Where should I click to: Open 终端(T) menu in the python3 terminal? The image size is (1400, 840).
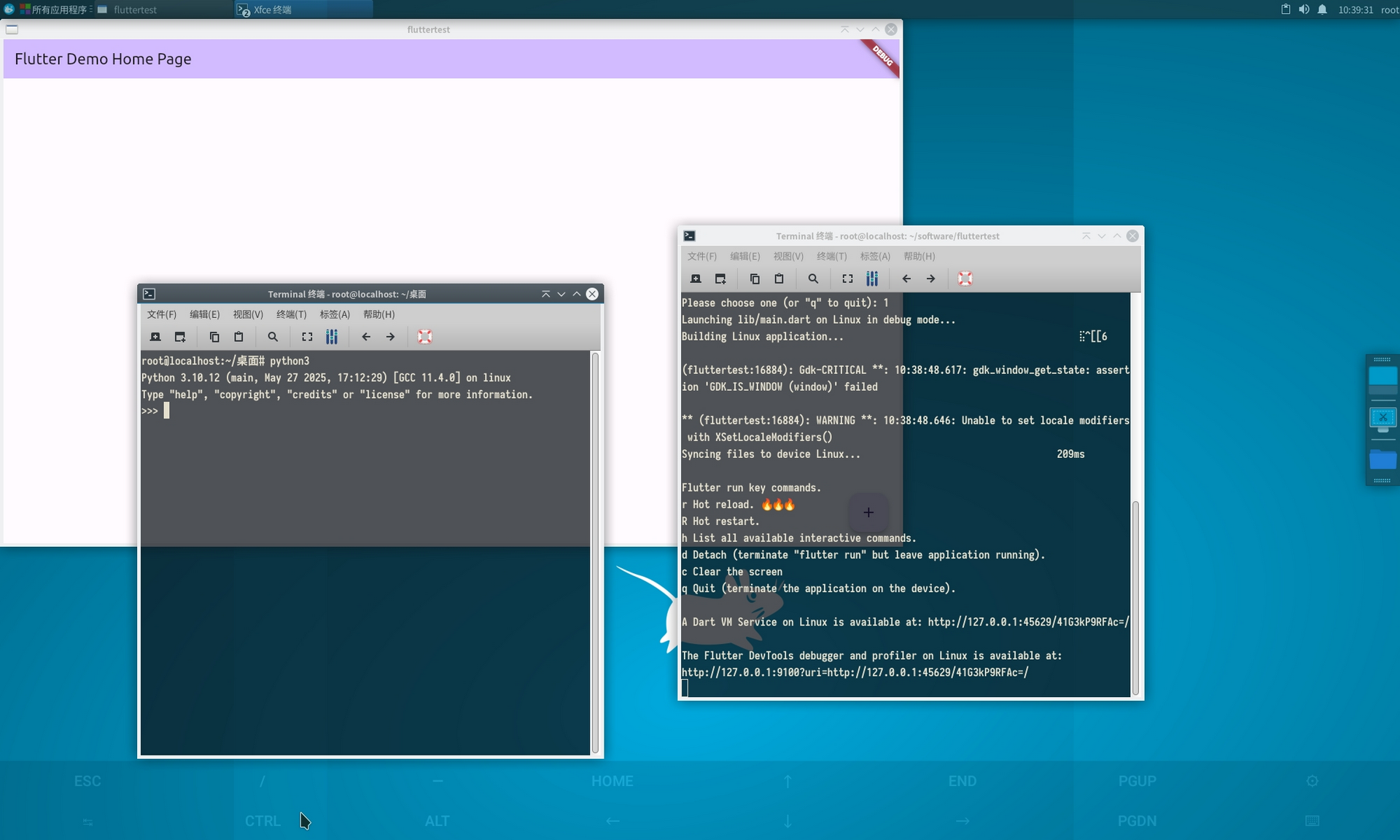coord(291,314)
